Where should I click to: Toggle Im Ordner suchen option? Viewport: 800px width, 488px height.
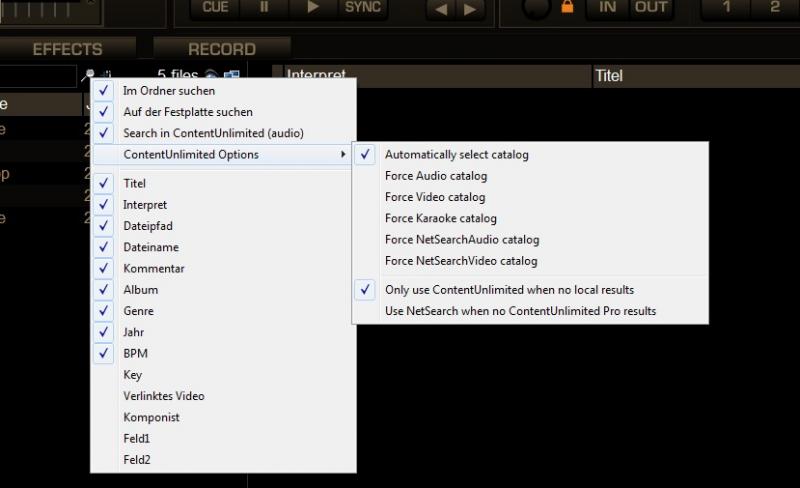[x=223, y=91]
